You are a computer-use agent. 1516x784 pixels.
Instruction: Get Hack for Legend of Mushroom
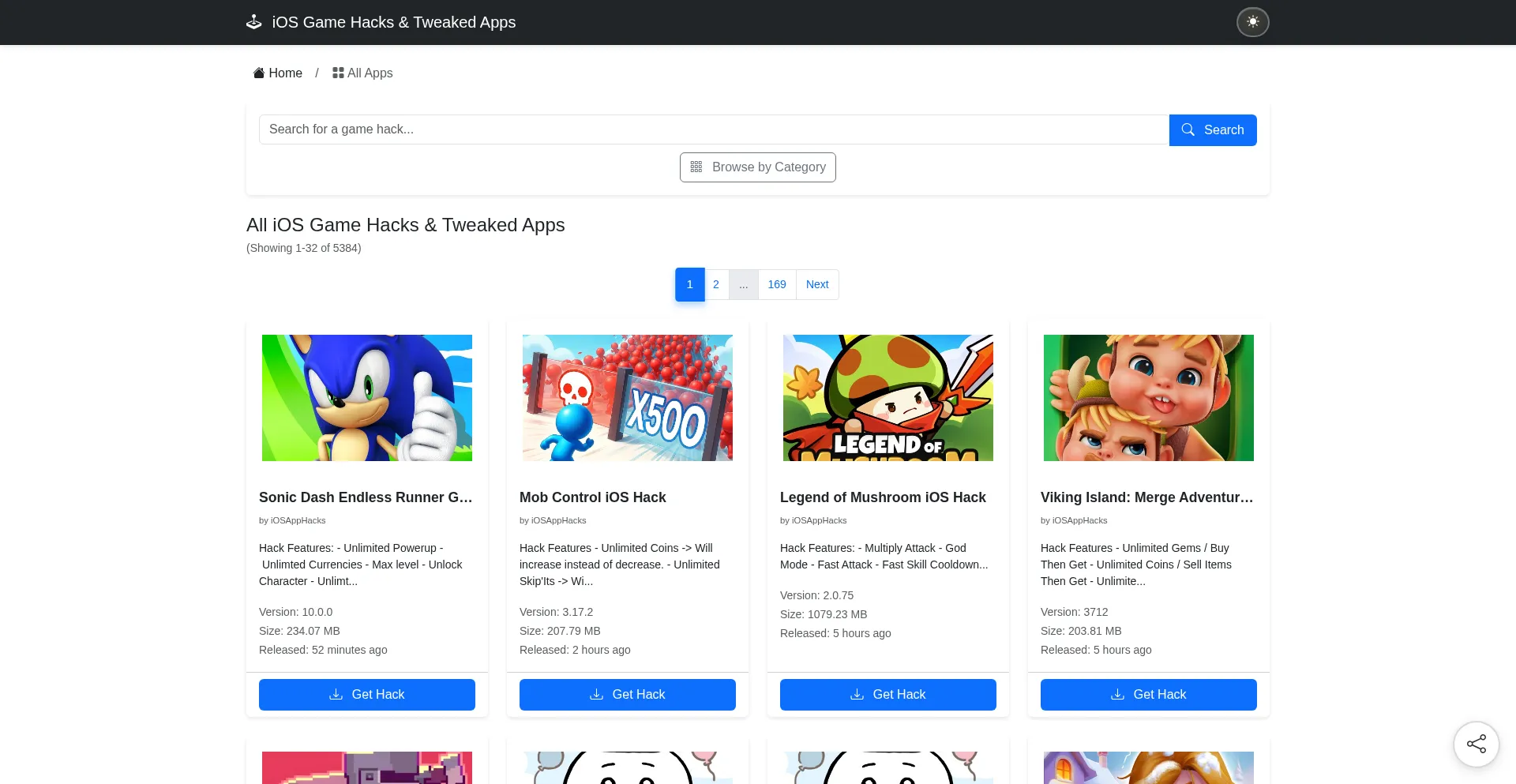click(x=888, y=695)
